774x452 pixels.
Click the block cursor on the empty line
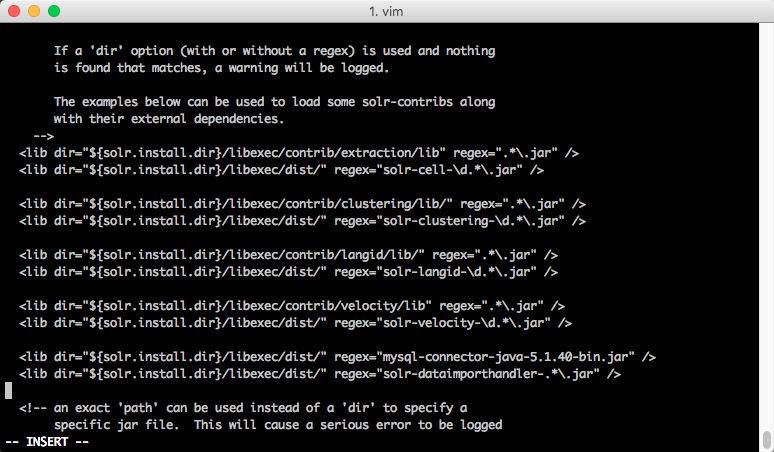click(x=9, y=390)
